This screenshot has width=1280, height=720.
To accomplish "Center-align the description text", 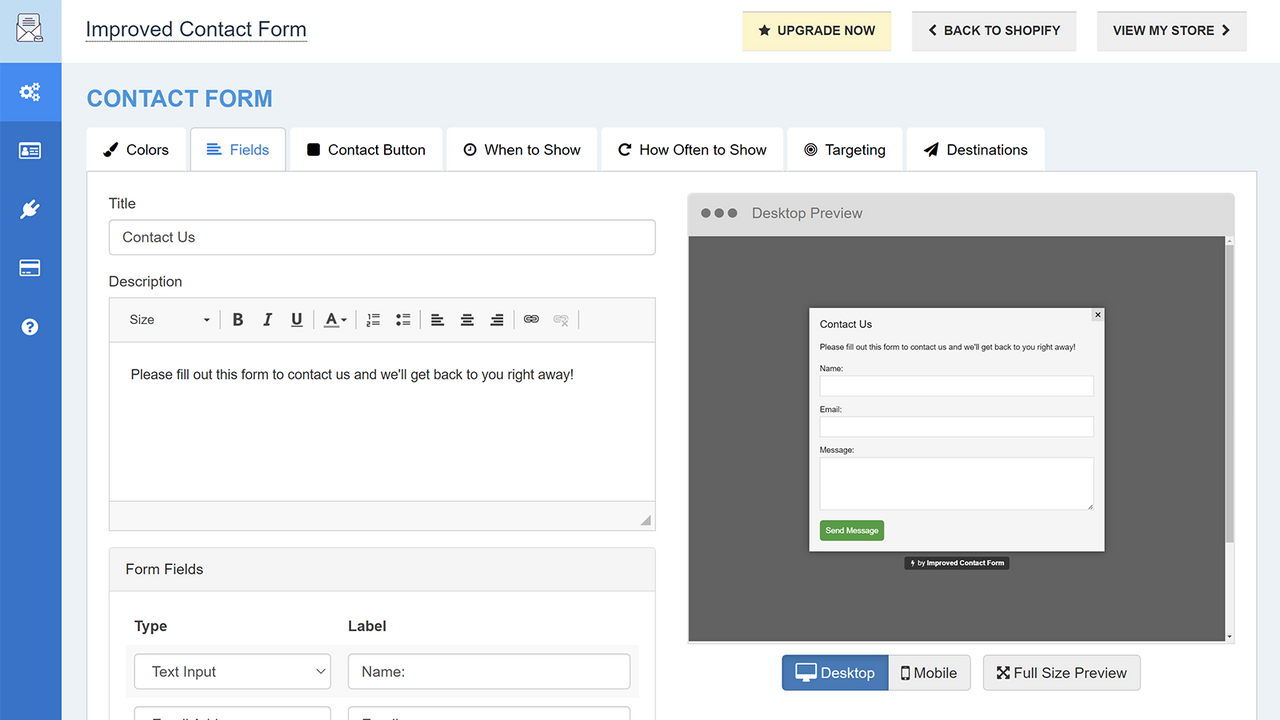I will (x=467, y=319).
